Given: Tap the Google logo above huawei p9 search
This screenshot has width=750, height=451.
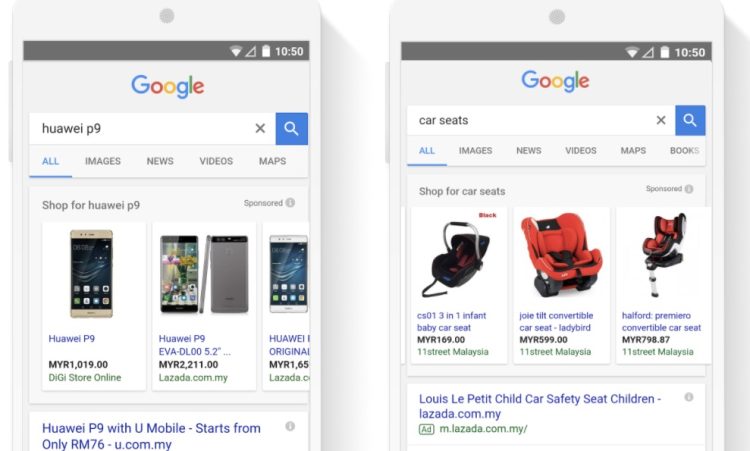Looking at the screenshot, I should (x=168, y=87).
